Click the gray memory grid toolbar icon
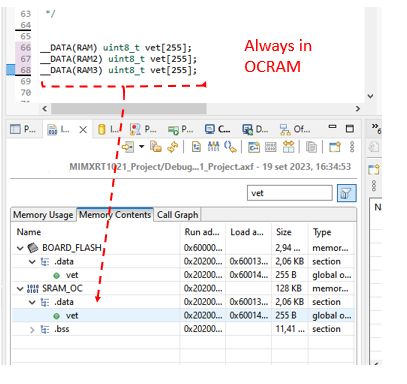Viewport: 407px width, 384px height. (271, 147)
